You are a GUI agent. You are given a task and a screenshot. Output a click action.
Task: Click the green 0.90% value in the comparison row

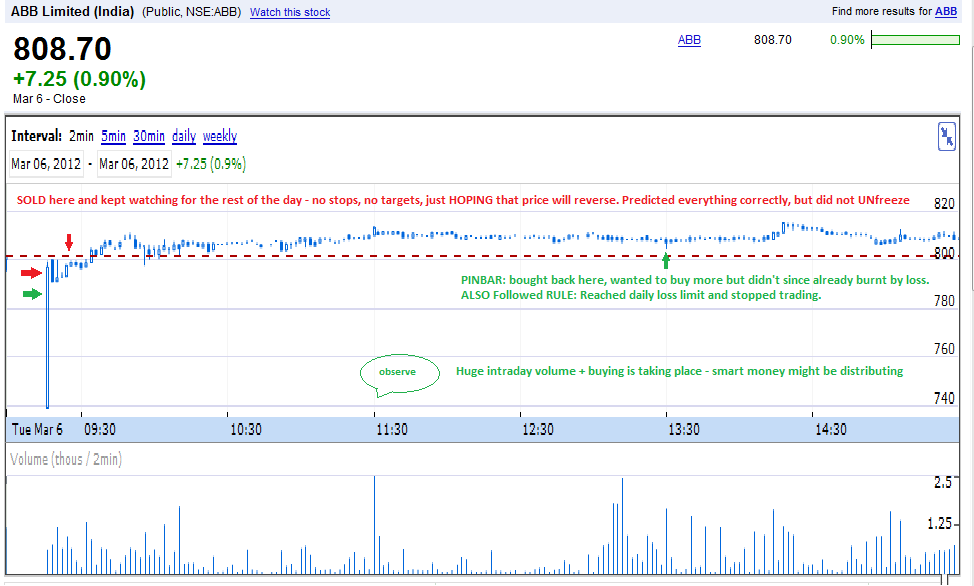pyautogui.click(x=847, y=40)
